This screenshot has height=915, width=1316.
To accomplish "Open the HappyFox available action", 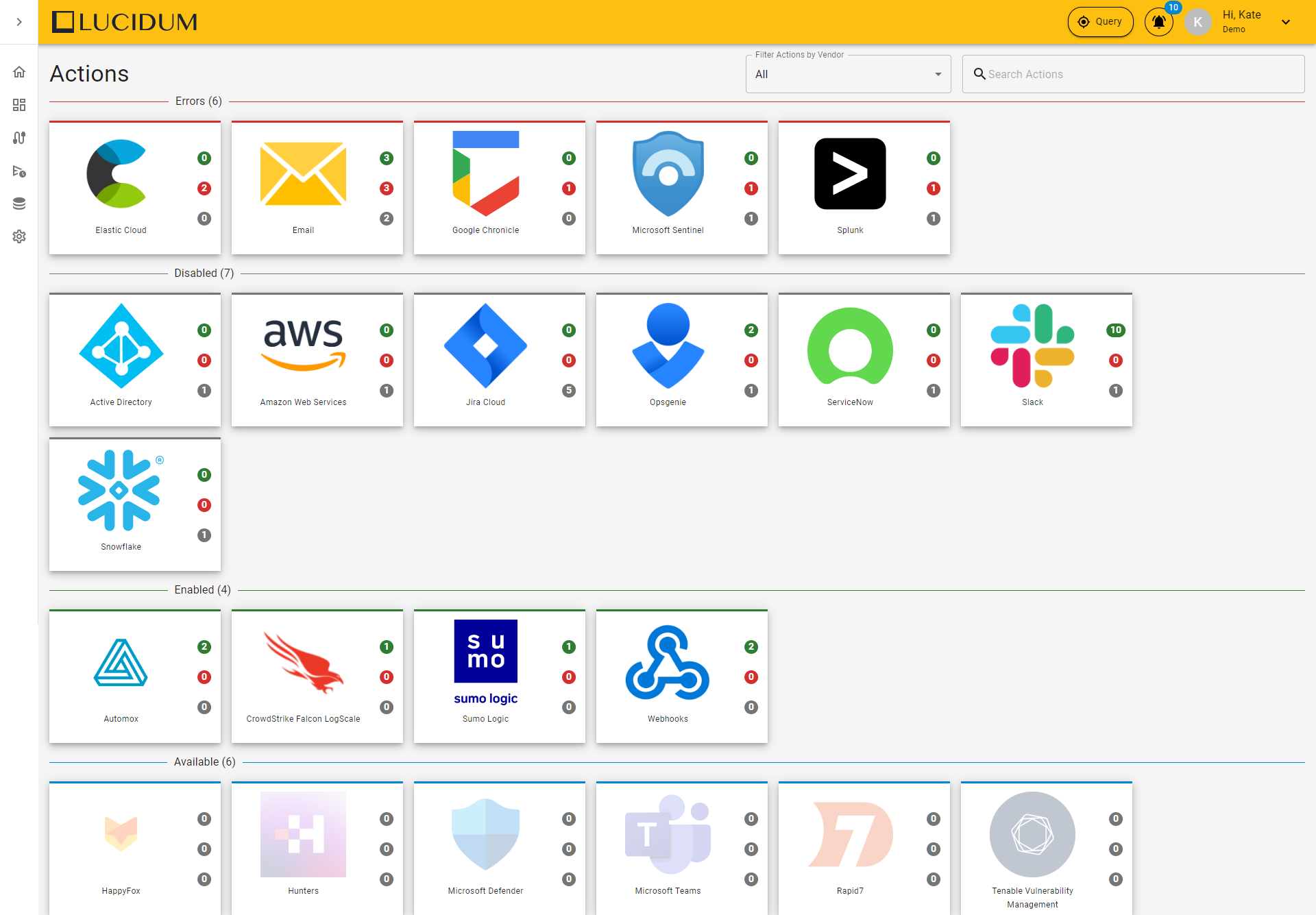I will [x=135, y=848].
